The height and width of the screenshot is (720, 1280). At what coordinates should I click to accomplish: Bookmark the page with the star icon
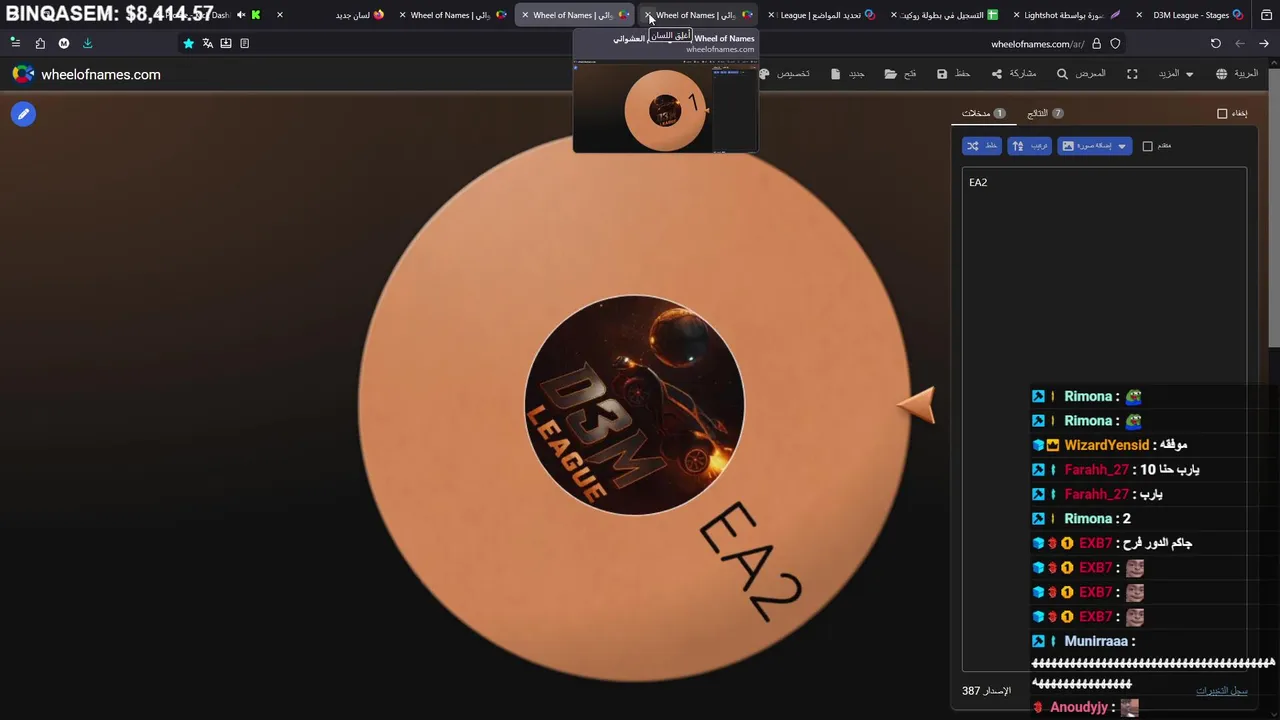click(x=188, y=43)
